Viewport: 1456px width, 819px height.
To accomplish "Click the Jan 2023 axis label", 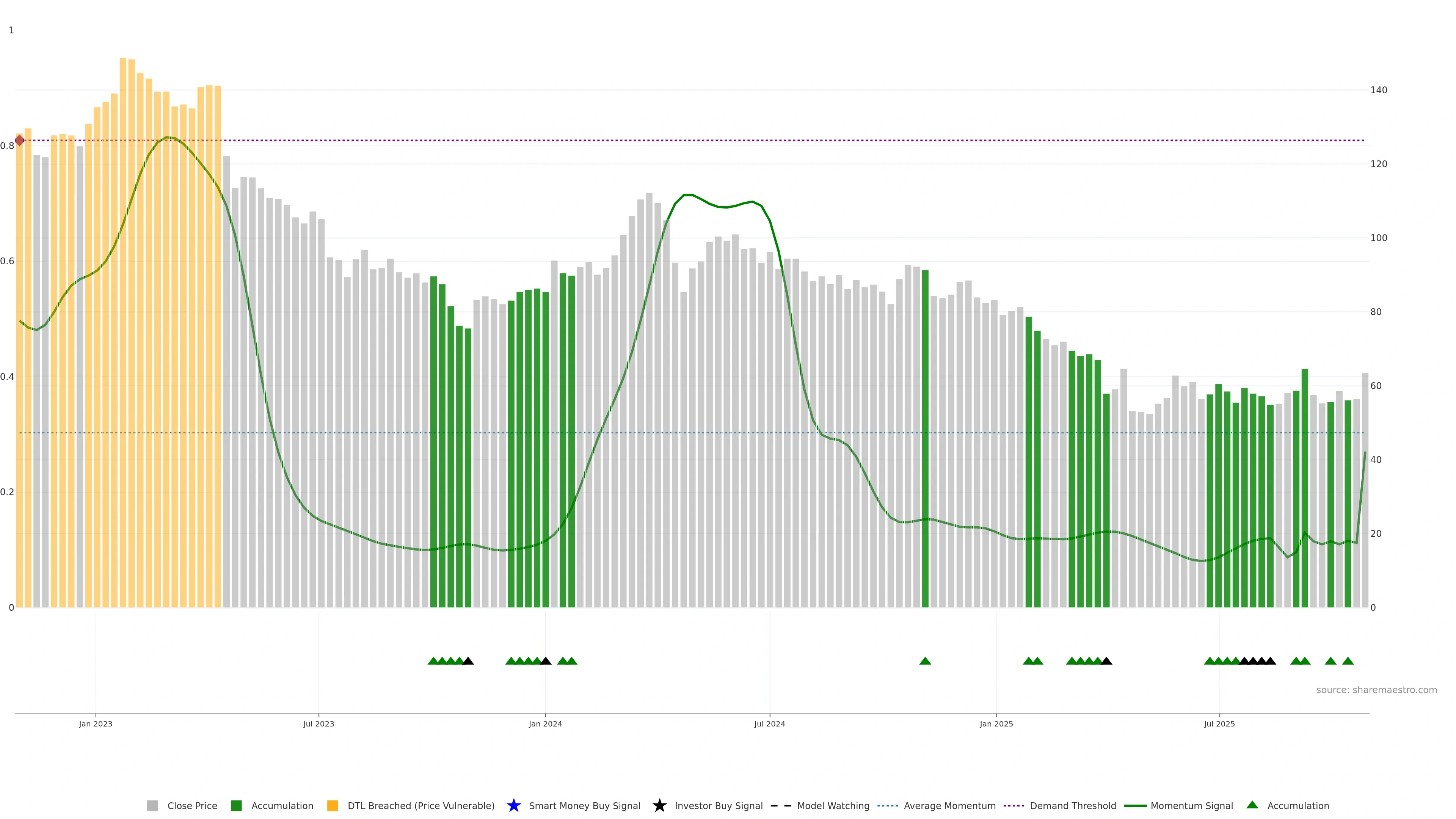I will pyautogui.click(x=96, y=723).
